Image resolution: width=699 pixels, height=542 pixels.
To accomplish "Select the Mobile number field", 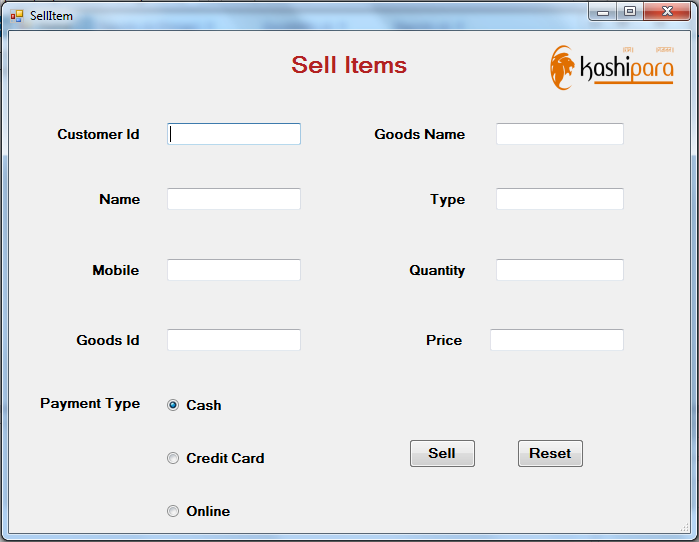I will (x=234, y=270).
